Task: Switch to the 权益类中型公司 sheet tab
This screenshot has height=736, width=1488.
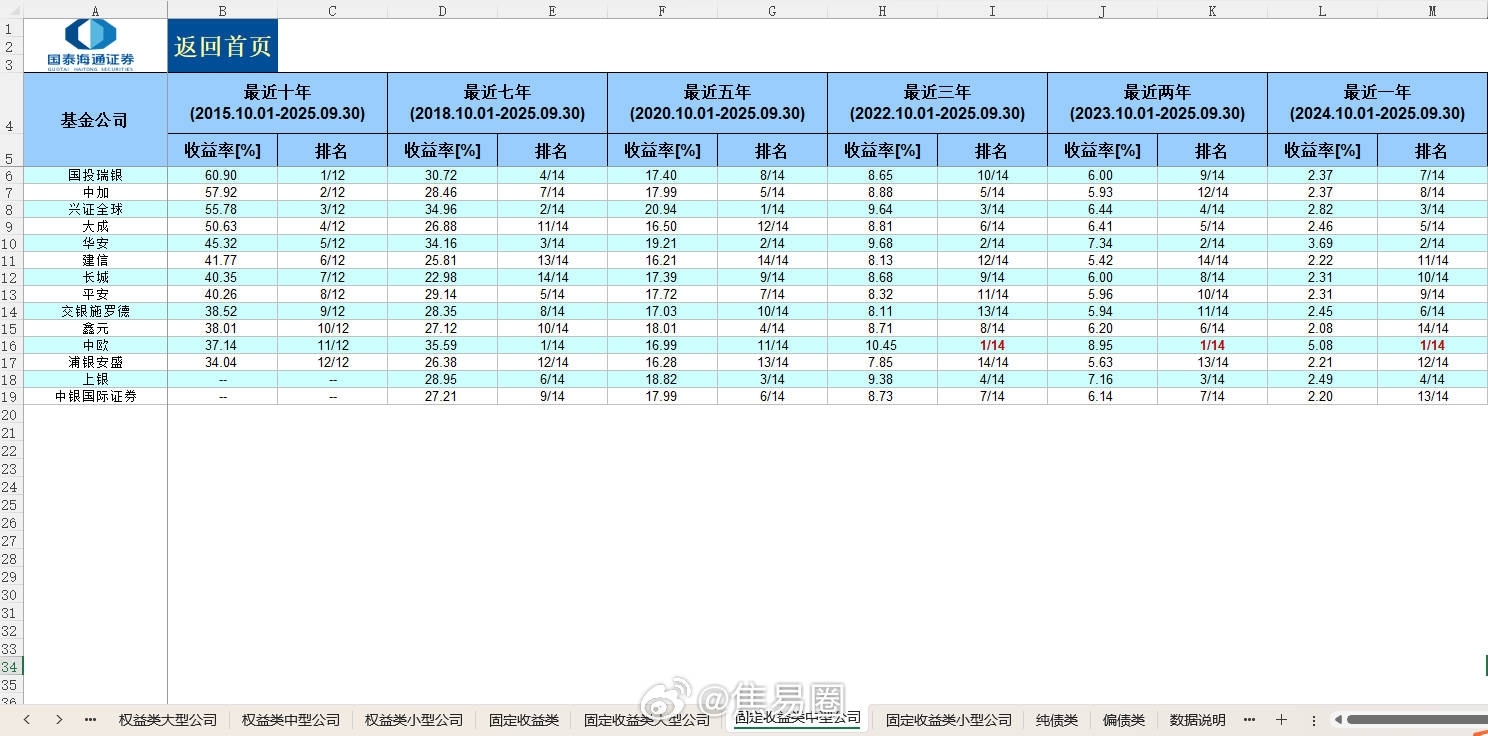Action: point(291,719)
